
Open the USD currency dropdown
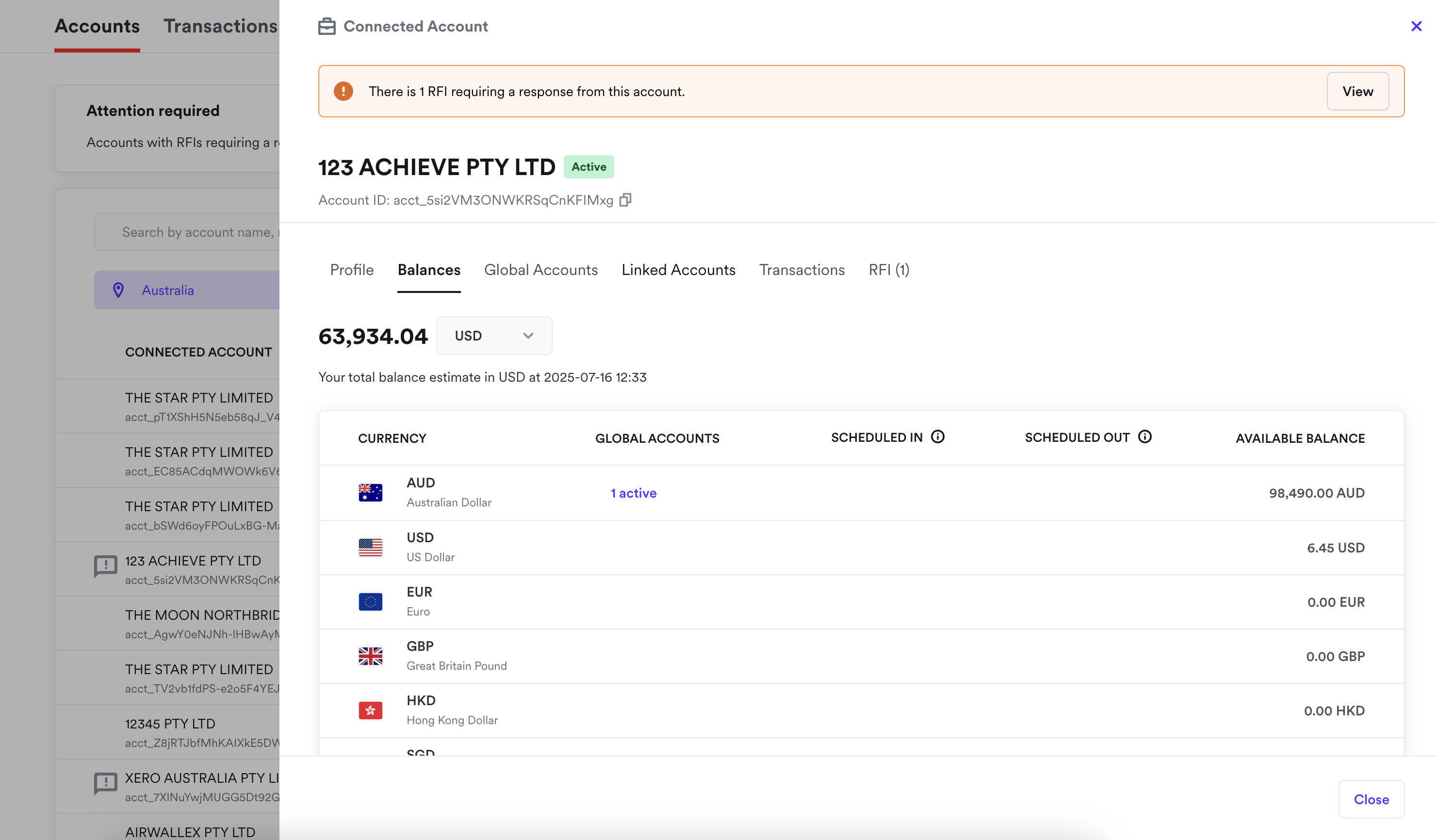coord(493,336)
